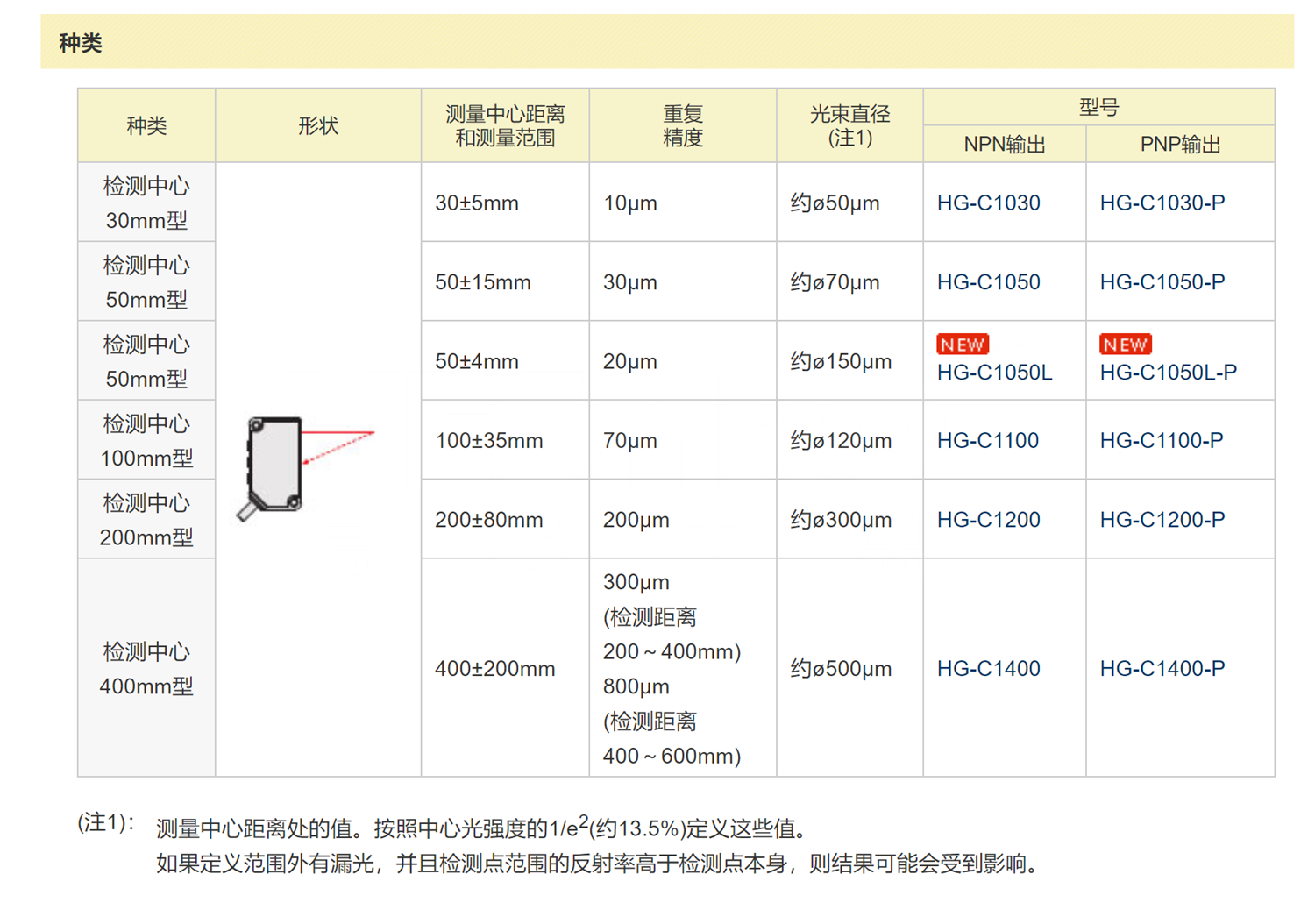Click the 测量中心距离和测量范围 column header
Image resolution: width=1315 pixels, height=924 pixels.
click(505, 125)
